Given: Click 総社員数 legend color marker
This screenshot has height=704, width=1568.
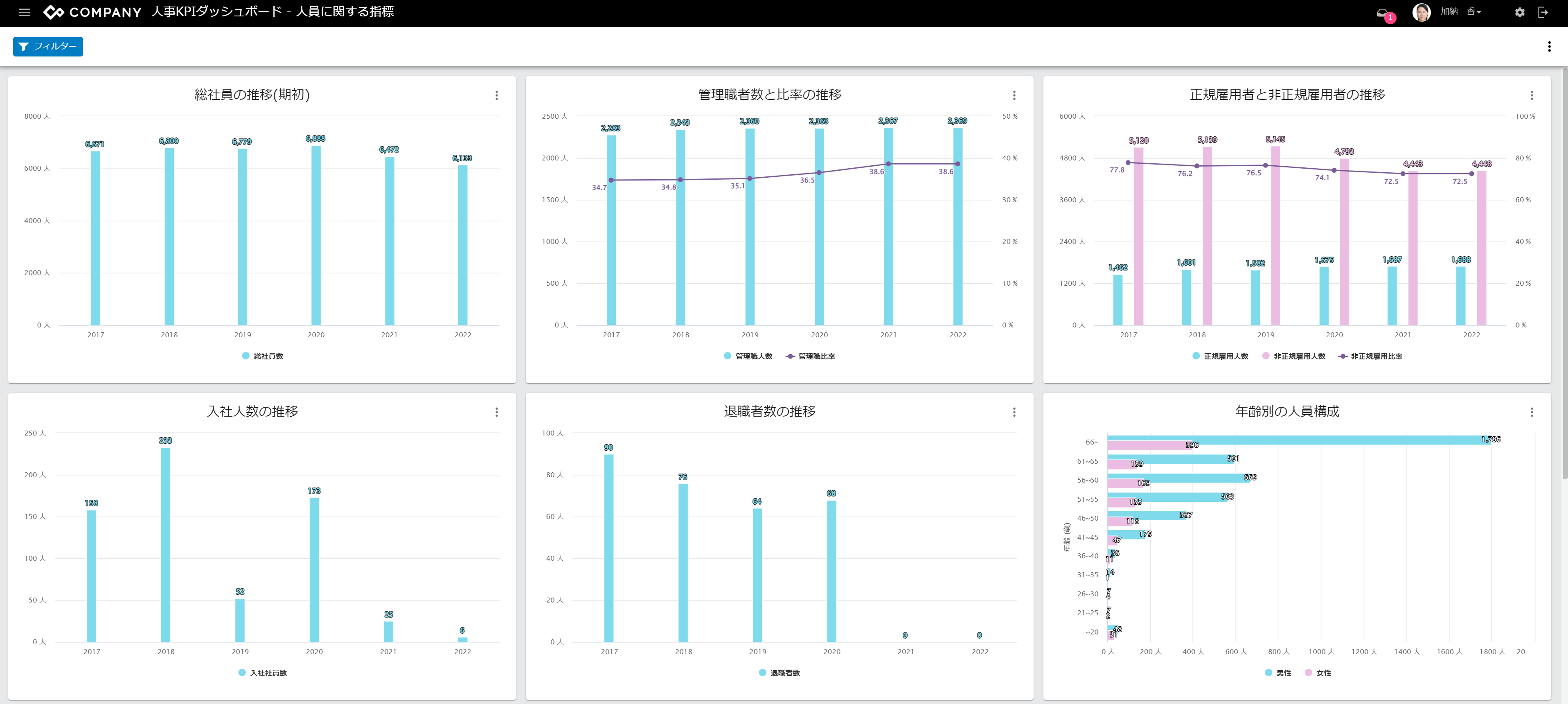Looking at the screenshot, I should [245, 356].
